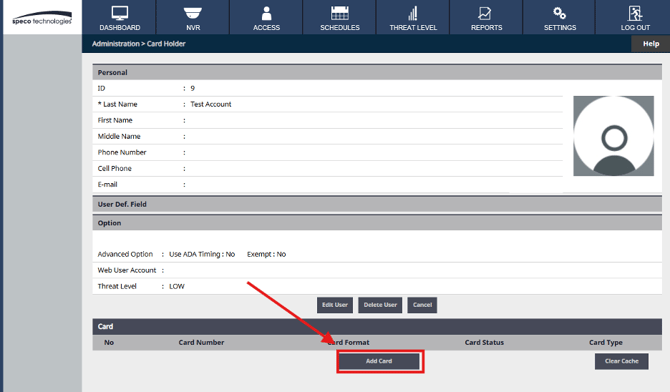The height and width of the screenshot is (392, 670).
Task: Open the SCHEDULES menu label
Action: tap(340, 27)
